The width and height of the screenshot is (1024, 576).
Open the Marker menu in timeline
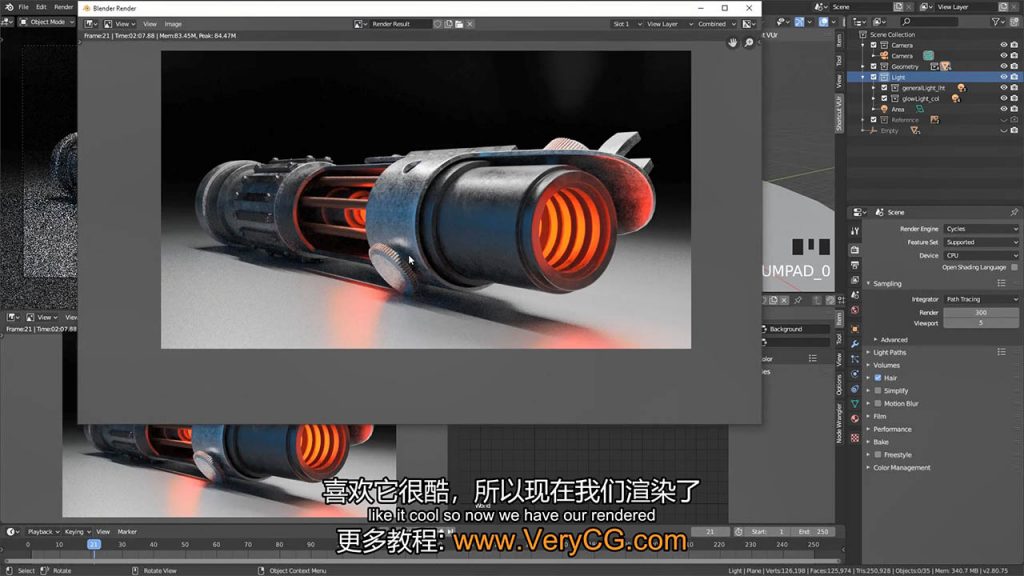[127, 532]
